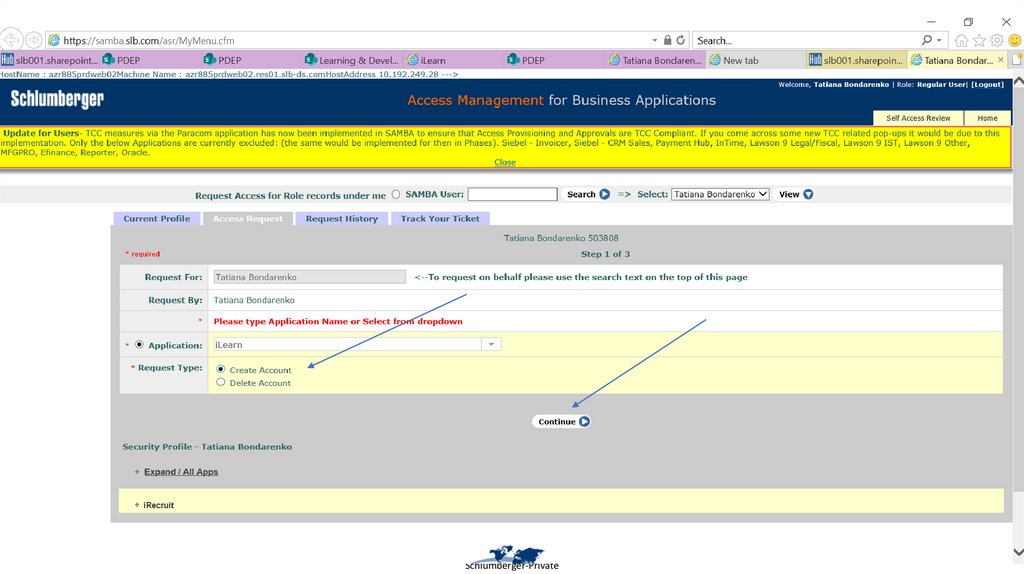Click the browser Forward arrow button
This screenshot has width=1024, height=574.
[34, 40]
